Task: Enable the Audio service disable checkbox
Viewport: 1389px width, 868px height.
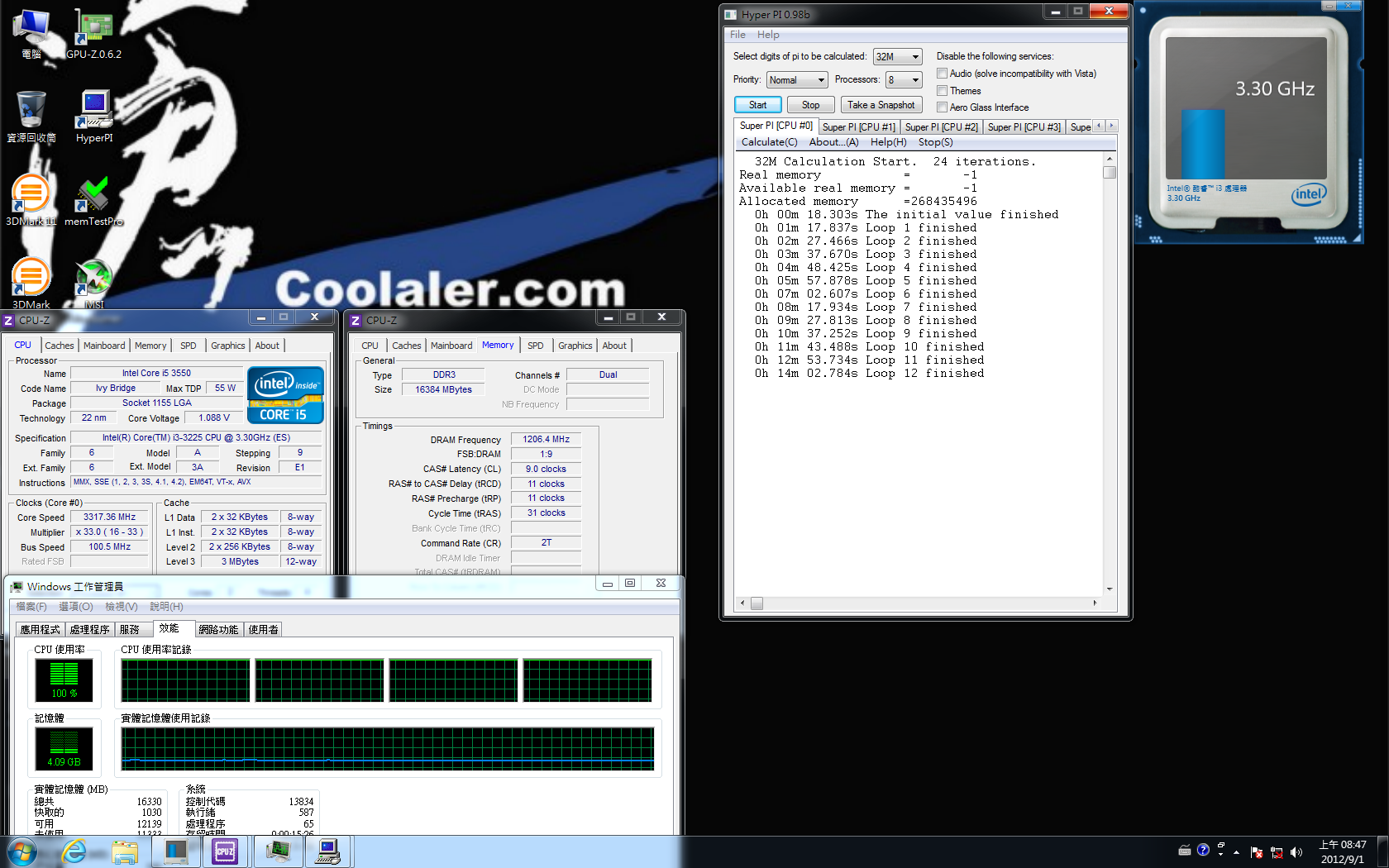Action: click(x=942, y=74)
